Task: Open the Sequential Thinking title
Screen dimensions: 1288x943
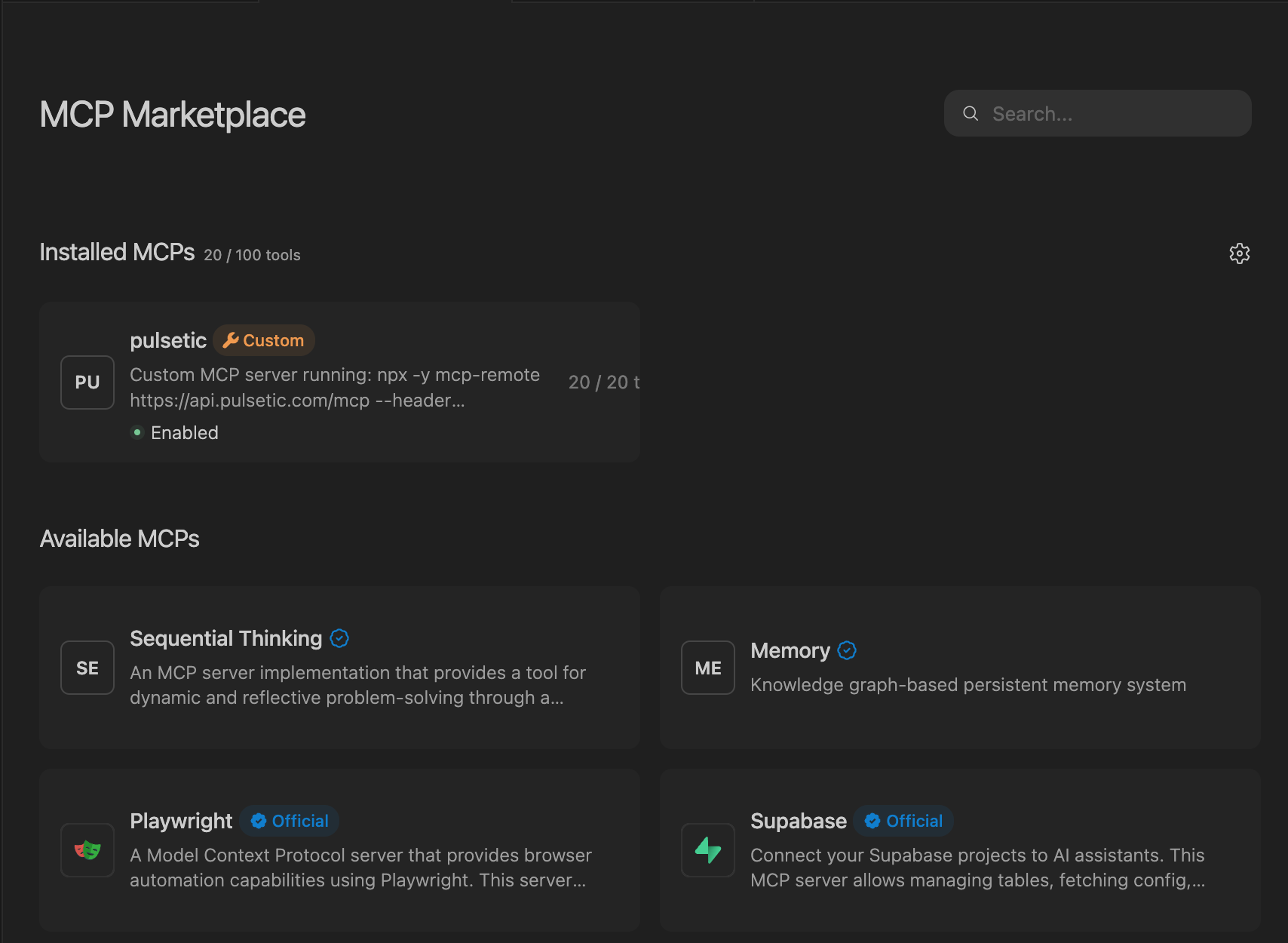Action: pos(226,638)
